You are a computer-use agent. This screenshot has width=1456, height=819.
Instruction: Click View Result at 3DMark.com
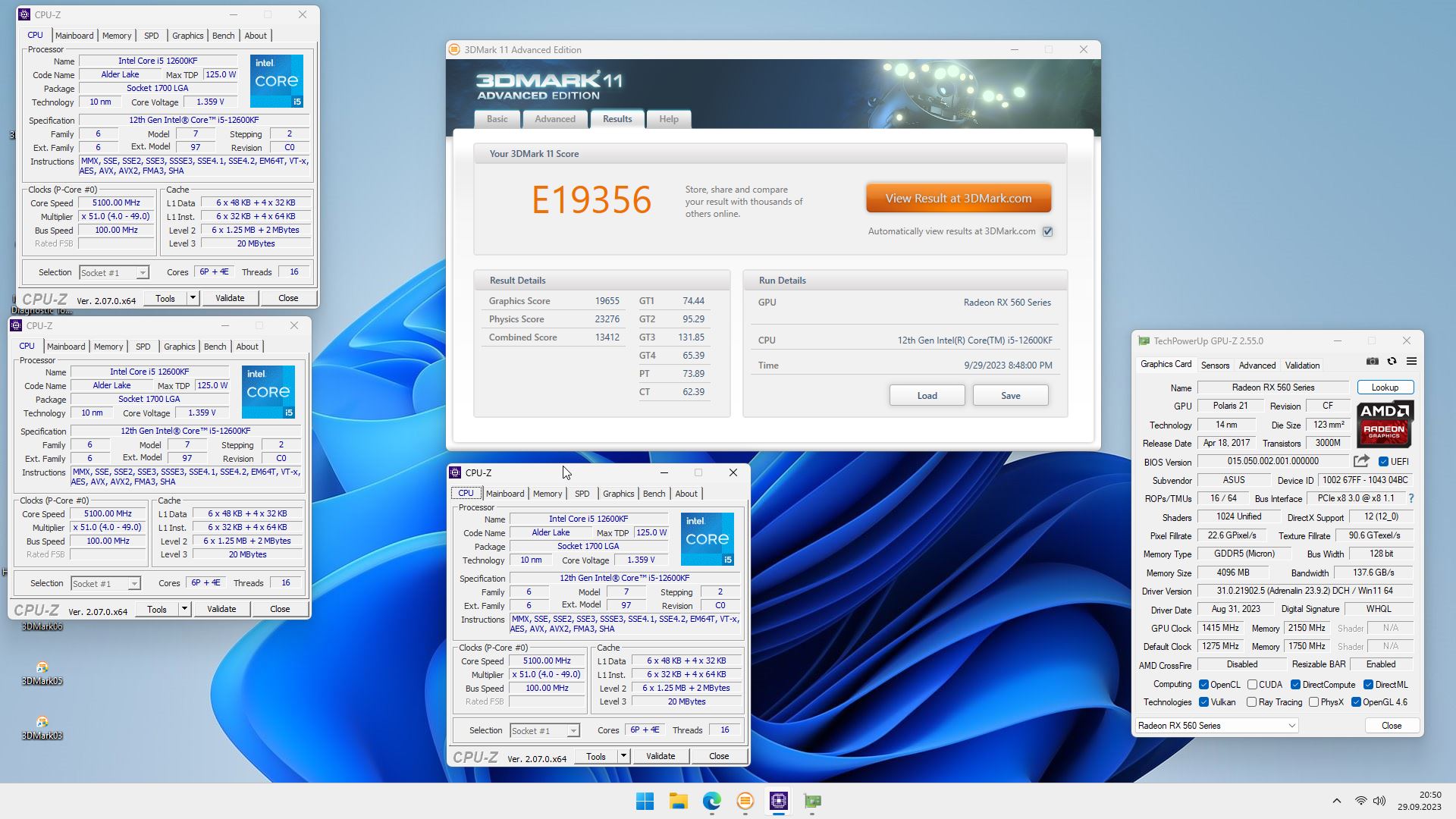959,199
